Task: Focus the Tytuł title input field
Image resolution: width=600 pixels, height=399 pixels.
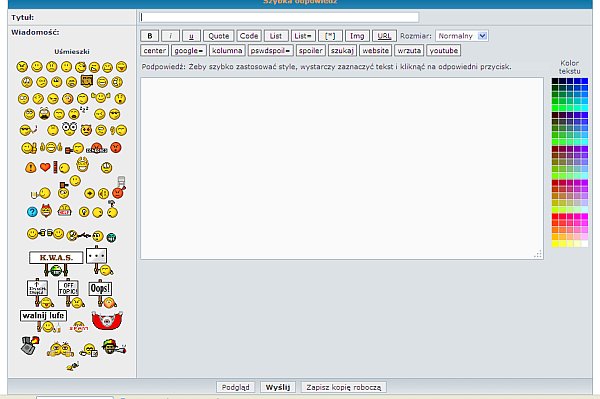Action: [279, 17]
